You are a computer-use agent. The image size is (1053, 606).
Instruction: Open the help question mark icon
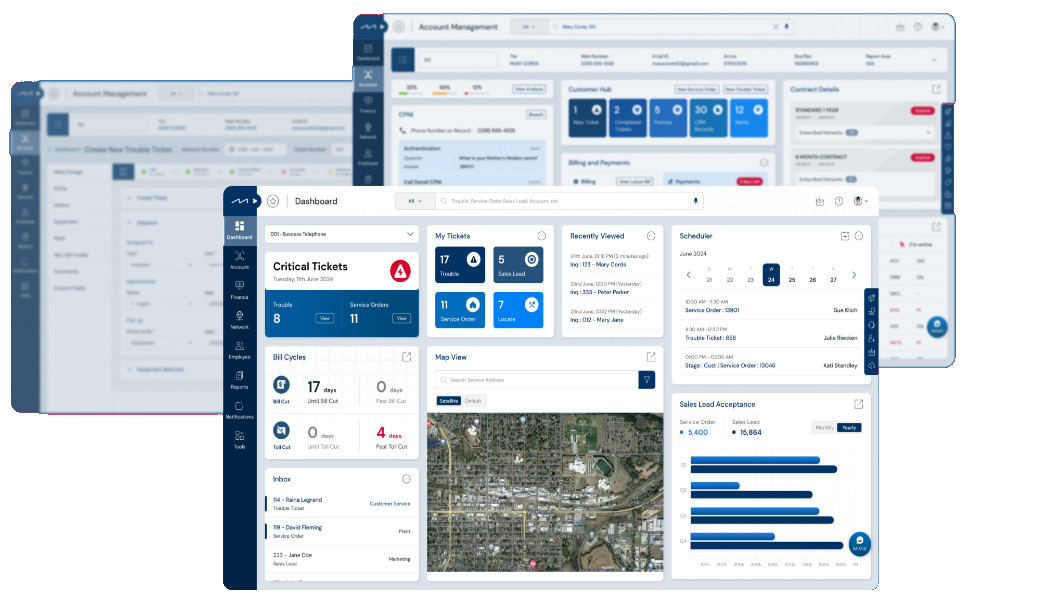click(838, 201)
